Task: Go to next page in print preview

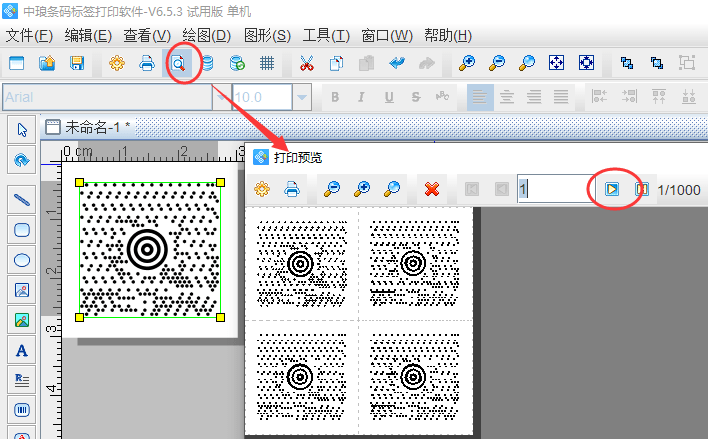Action: point(612,189)
